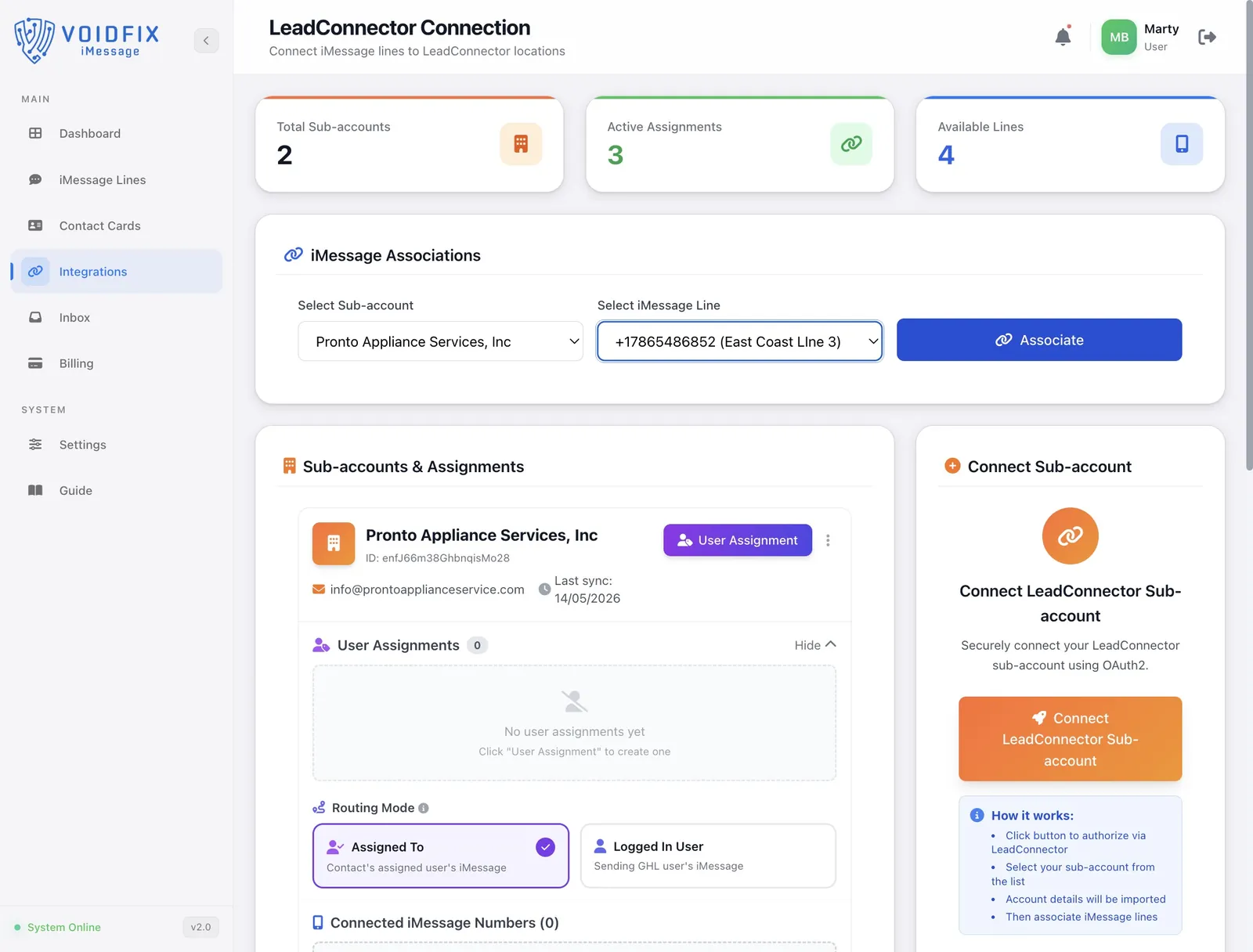
Task: Click the Marty user name
Action: point(1161,29)
